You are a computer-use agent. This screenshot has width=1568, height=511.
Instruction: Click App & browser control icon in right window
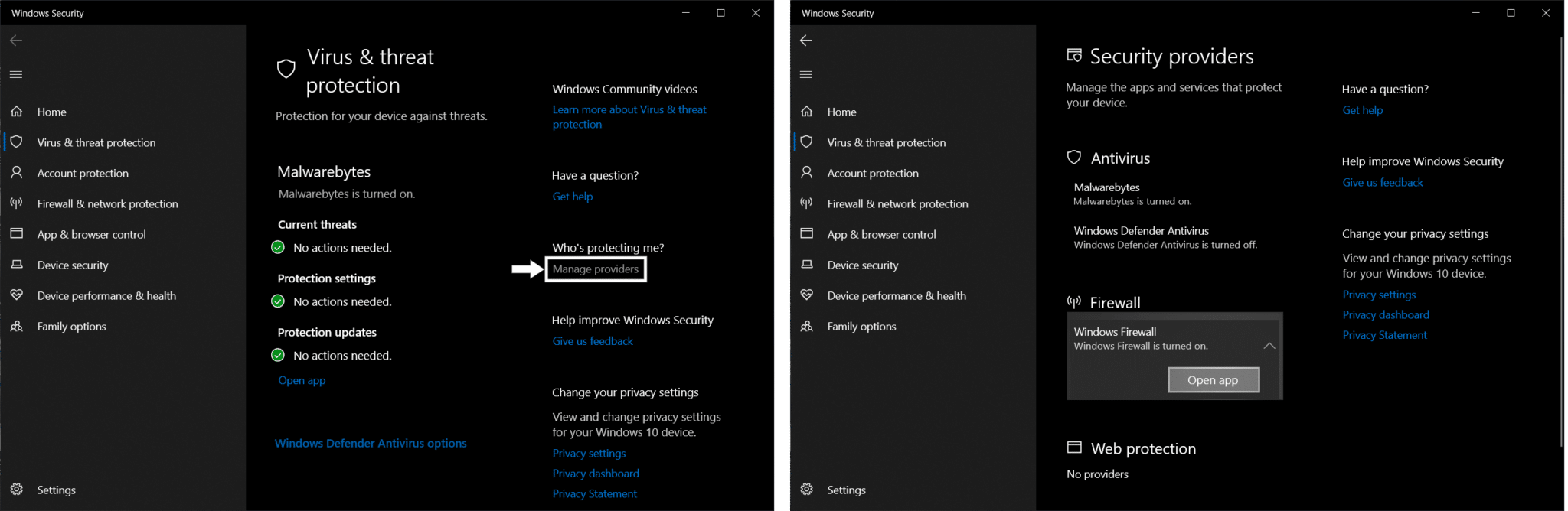click(x=806, y=234)
